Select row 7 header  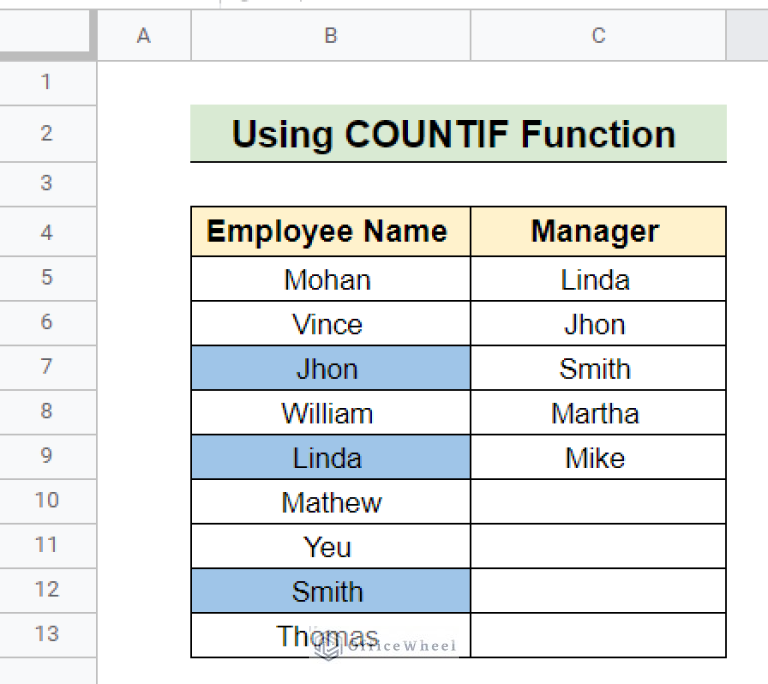point(47,367)
